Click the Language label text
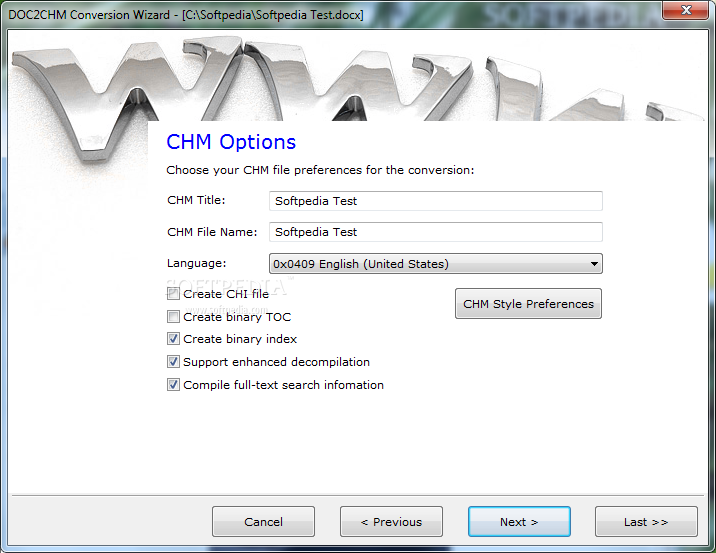 point(196,263)
